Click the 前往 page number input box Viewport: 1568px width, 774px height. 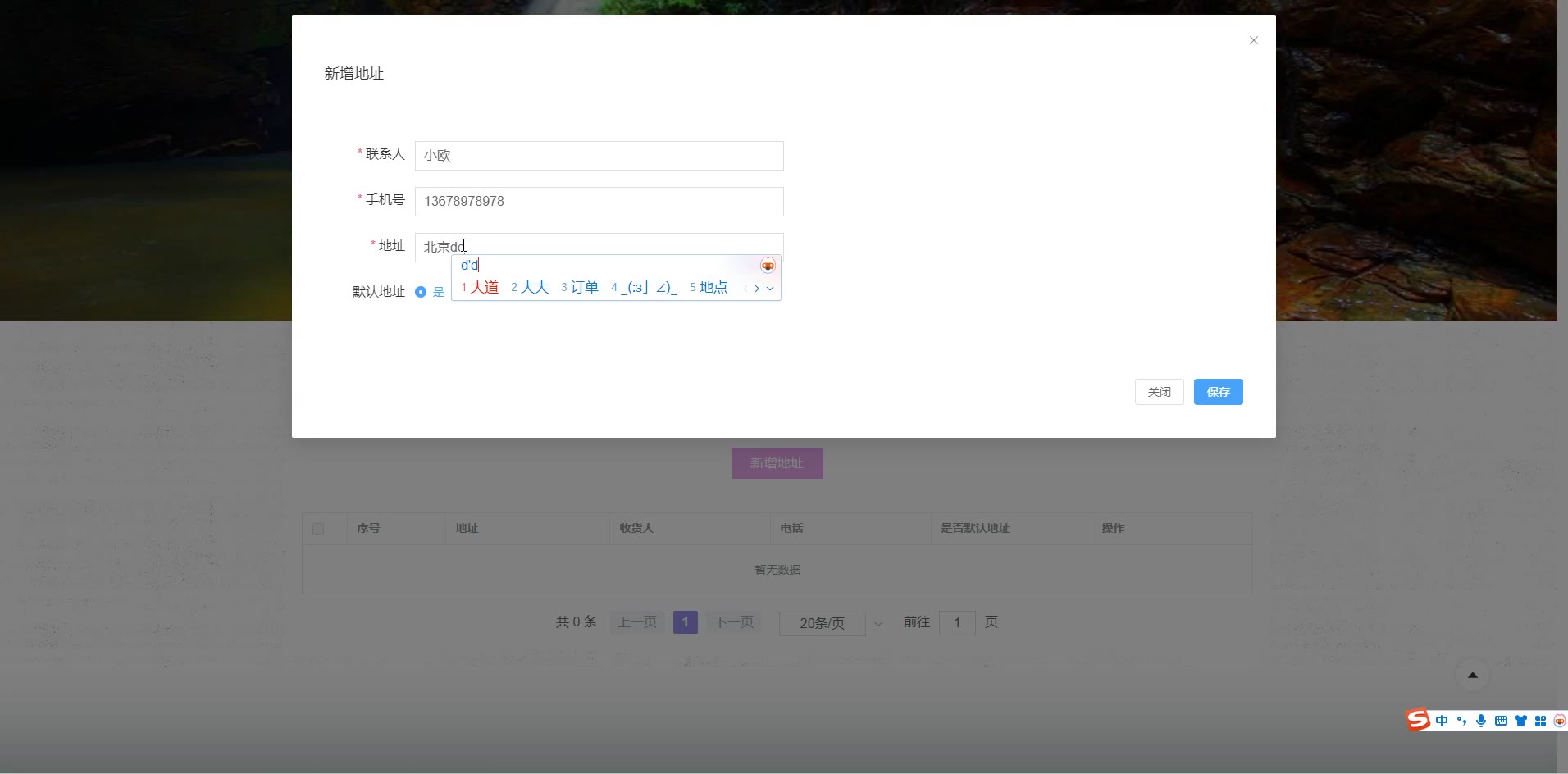[x=957, y=623]
